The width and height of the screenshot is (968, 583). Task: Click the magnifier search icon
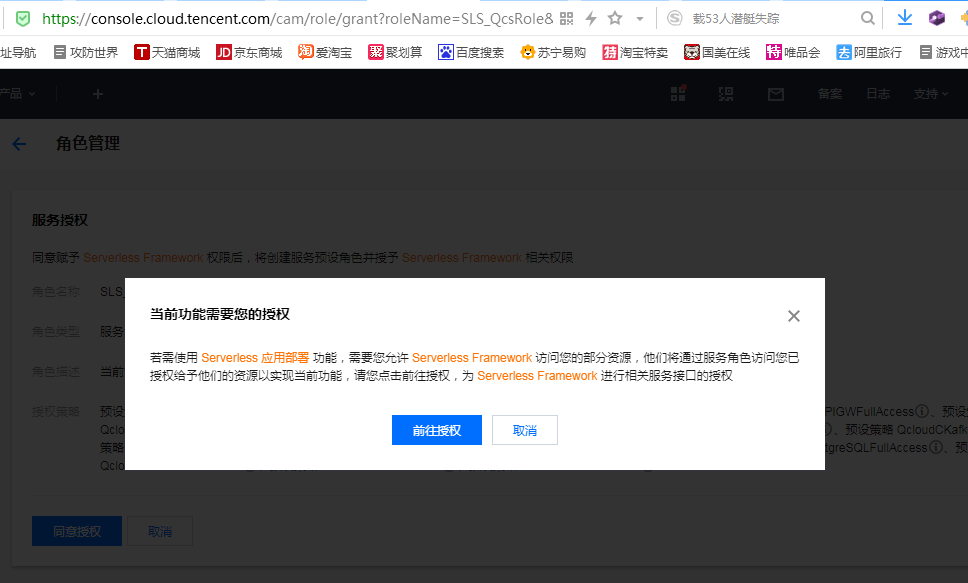coord(867,19)
